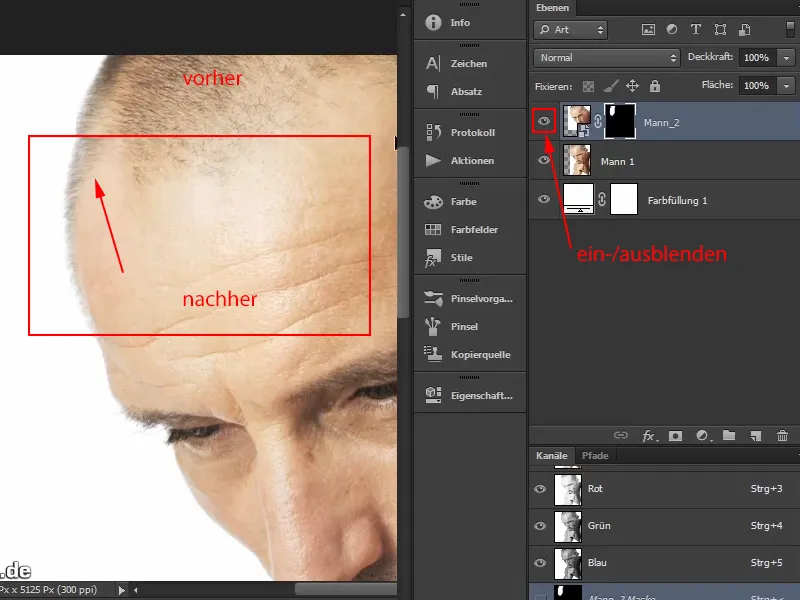Toggle mask link on Farbfüllung 1
The height and width of the screenshot is (600, 800).
[x=602, y=199]
